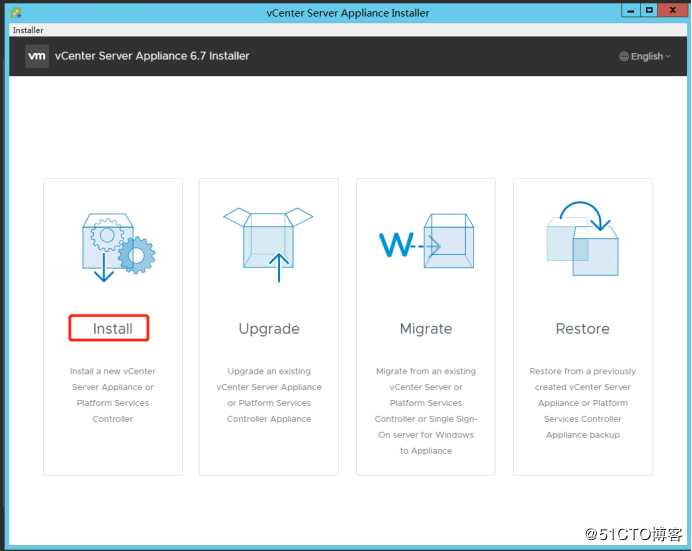Open the English language dropdown
Viewport: 692px width, 551px height.
pyautogui.click(x=644, y=56)
